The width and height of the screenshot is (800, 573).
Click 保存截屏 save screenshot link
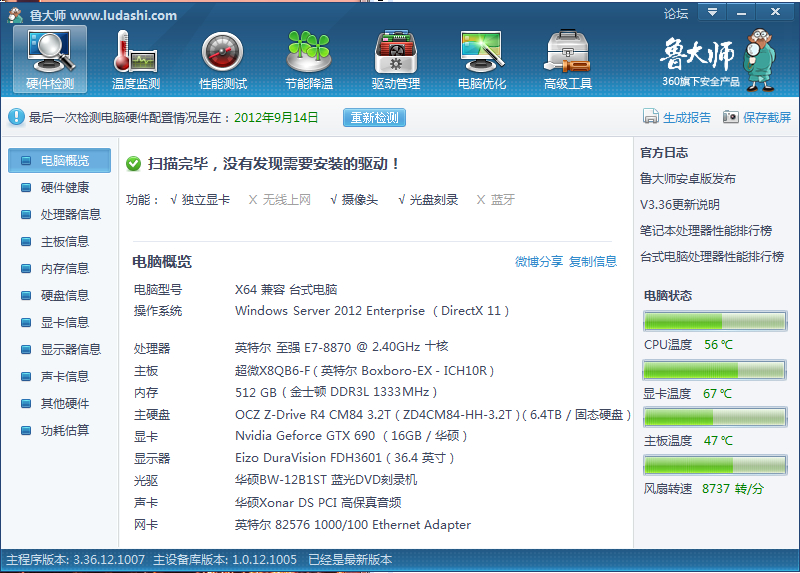coord(767,117)
